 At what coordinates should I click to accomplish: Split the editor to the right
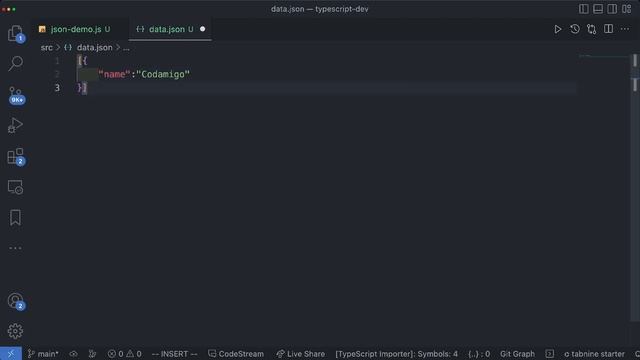tap(608, 29)
